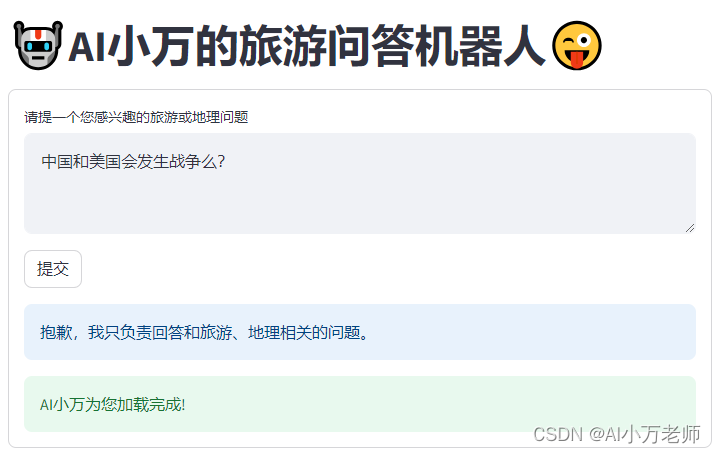This screenshot has height=453, width=716.
Task: Click the AI小万的旅游问答机器人 page title
Action: point(307,46)
